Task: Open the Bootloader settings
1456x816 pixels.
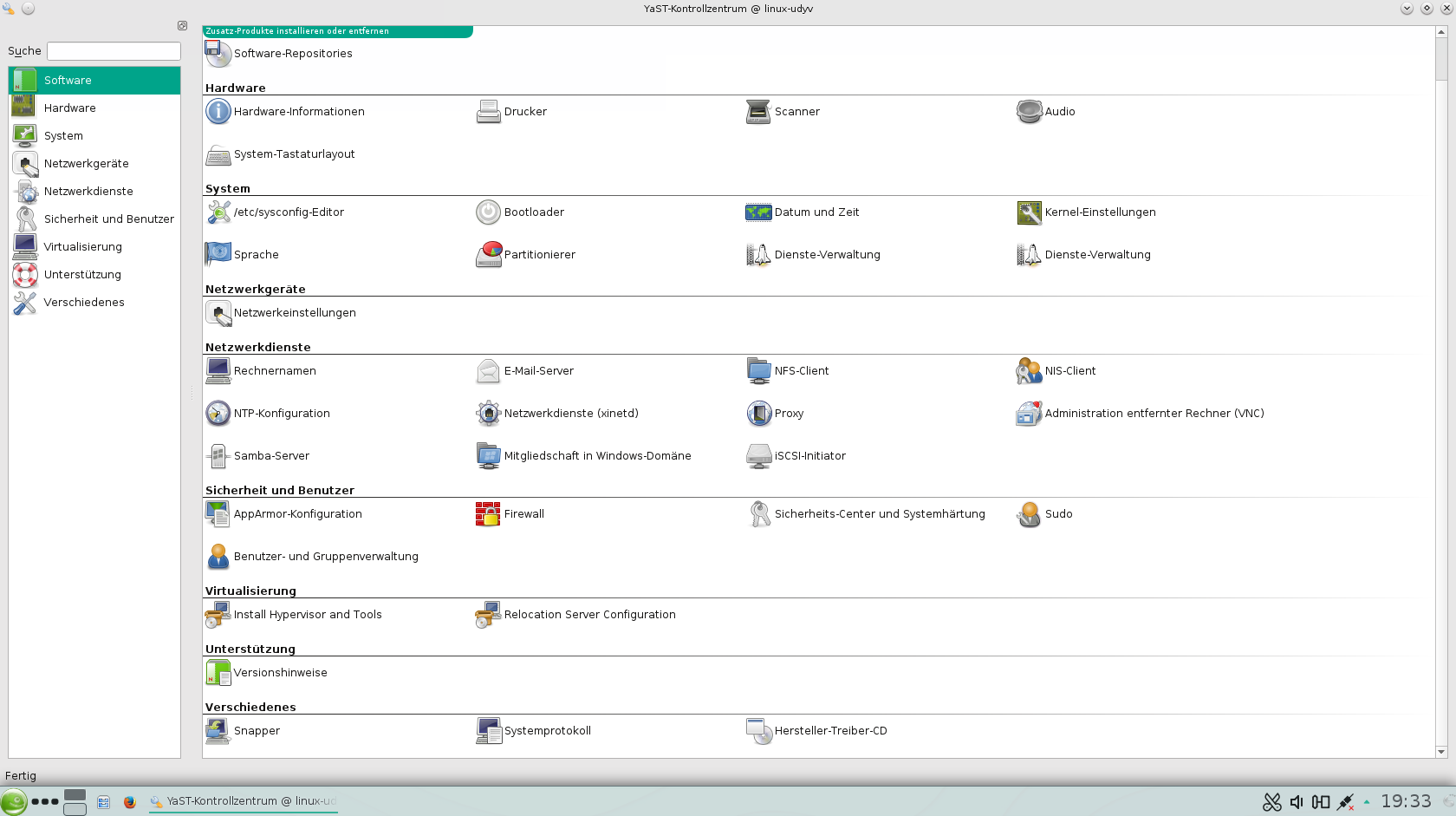Action: coord(534,212)
